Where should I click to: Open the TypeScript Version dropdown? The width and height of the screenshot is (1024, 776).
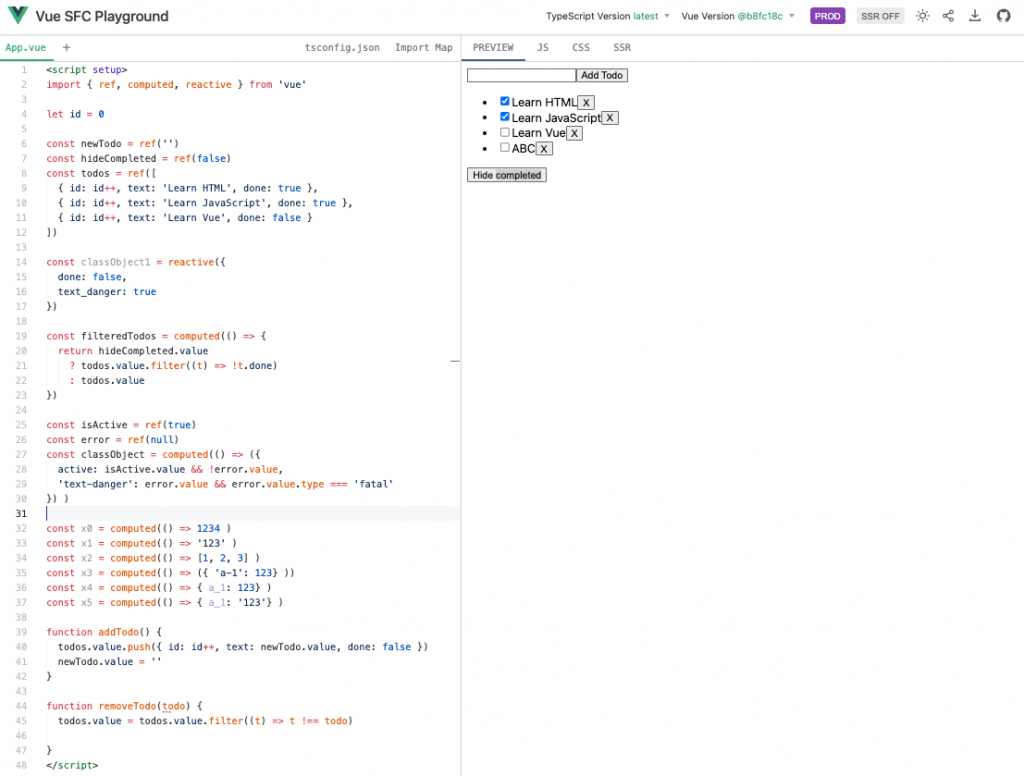(x=608, y=16)
